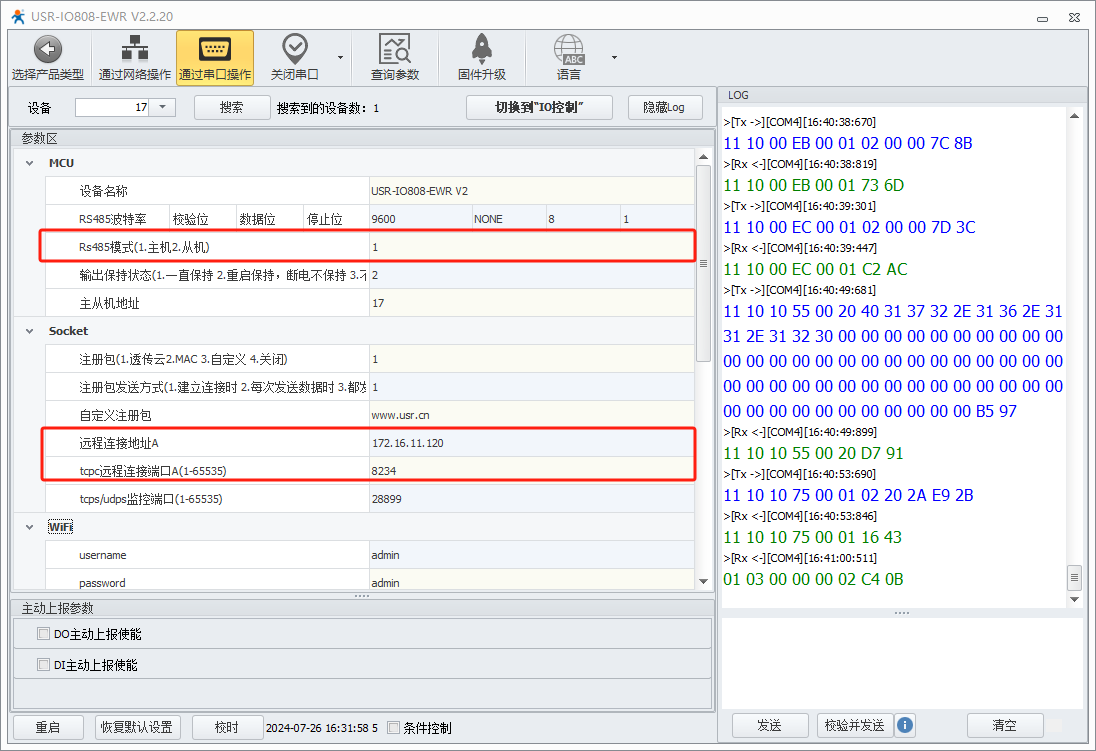Open the 设备 address dropdown arrow
Viewport: 1096px width, 751px height.
[x=163, y=107]
